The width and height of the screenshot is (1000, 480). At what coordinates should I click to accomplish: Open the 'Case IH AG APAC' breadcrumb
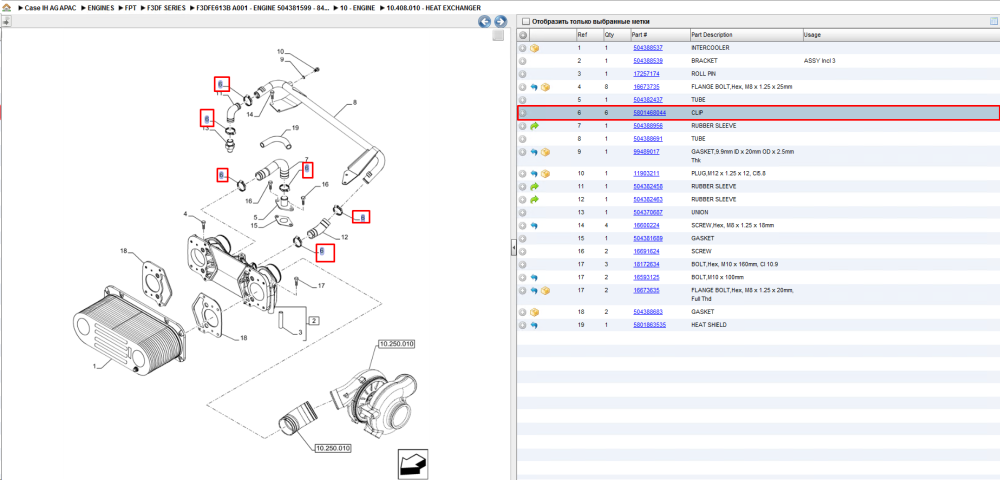(x=50, y=8)
